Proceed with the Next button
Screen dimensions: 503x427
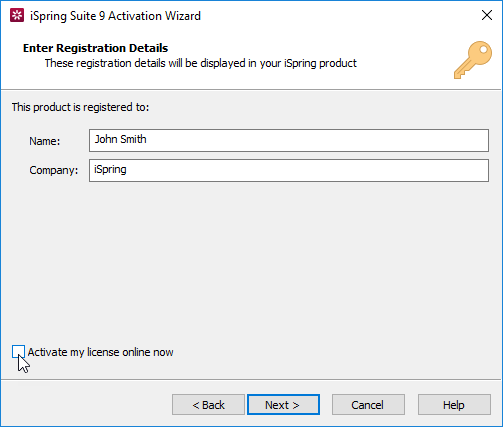point(283,405)
